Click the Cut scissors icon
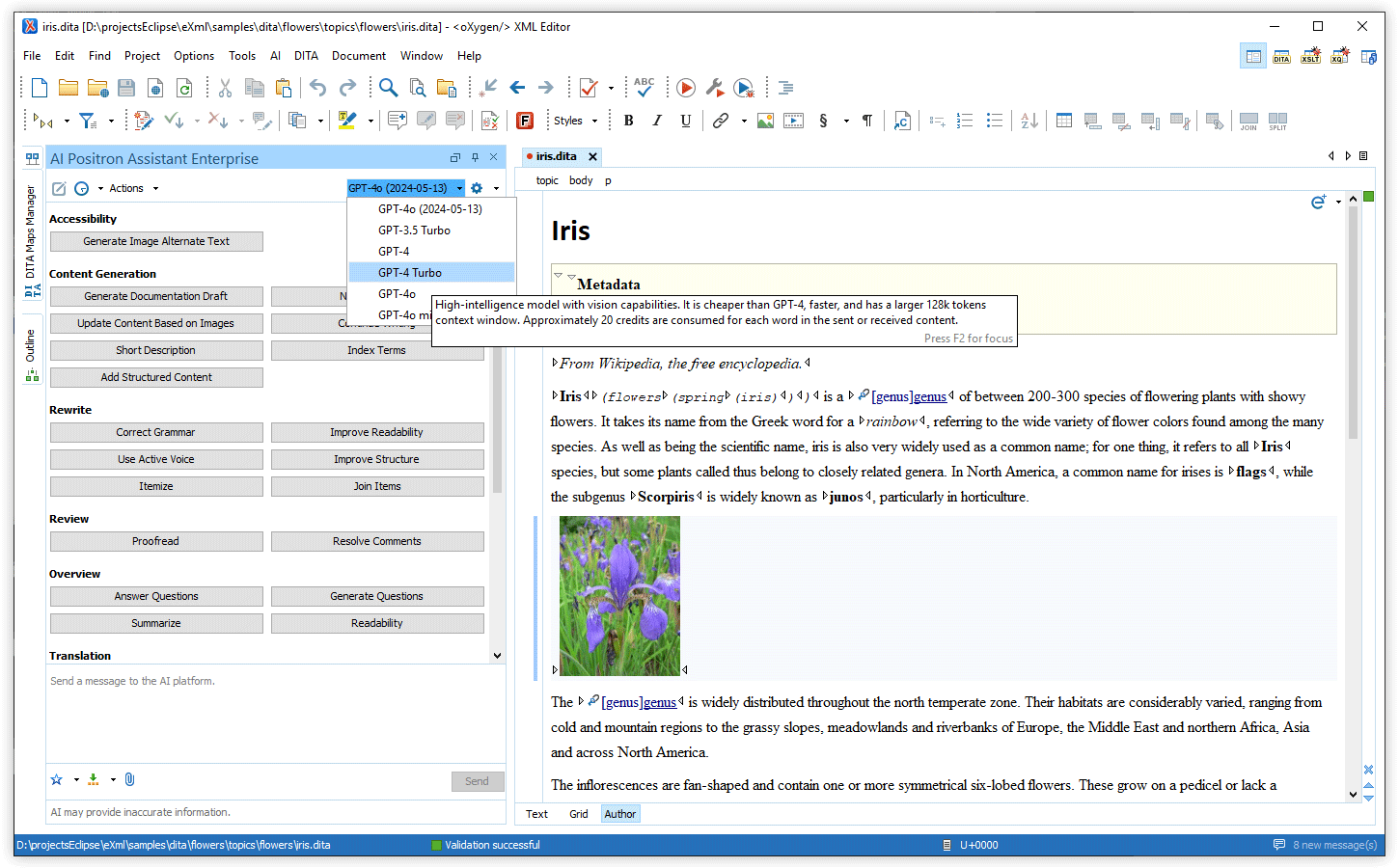The width and height of the screenshot is (1399, 868). pos(225,88)
